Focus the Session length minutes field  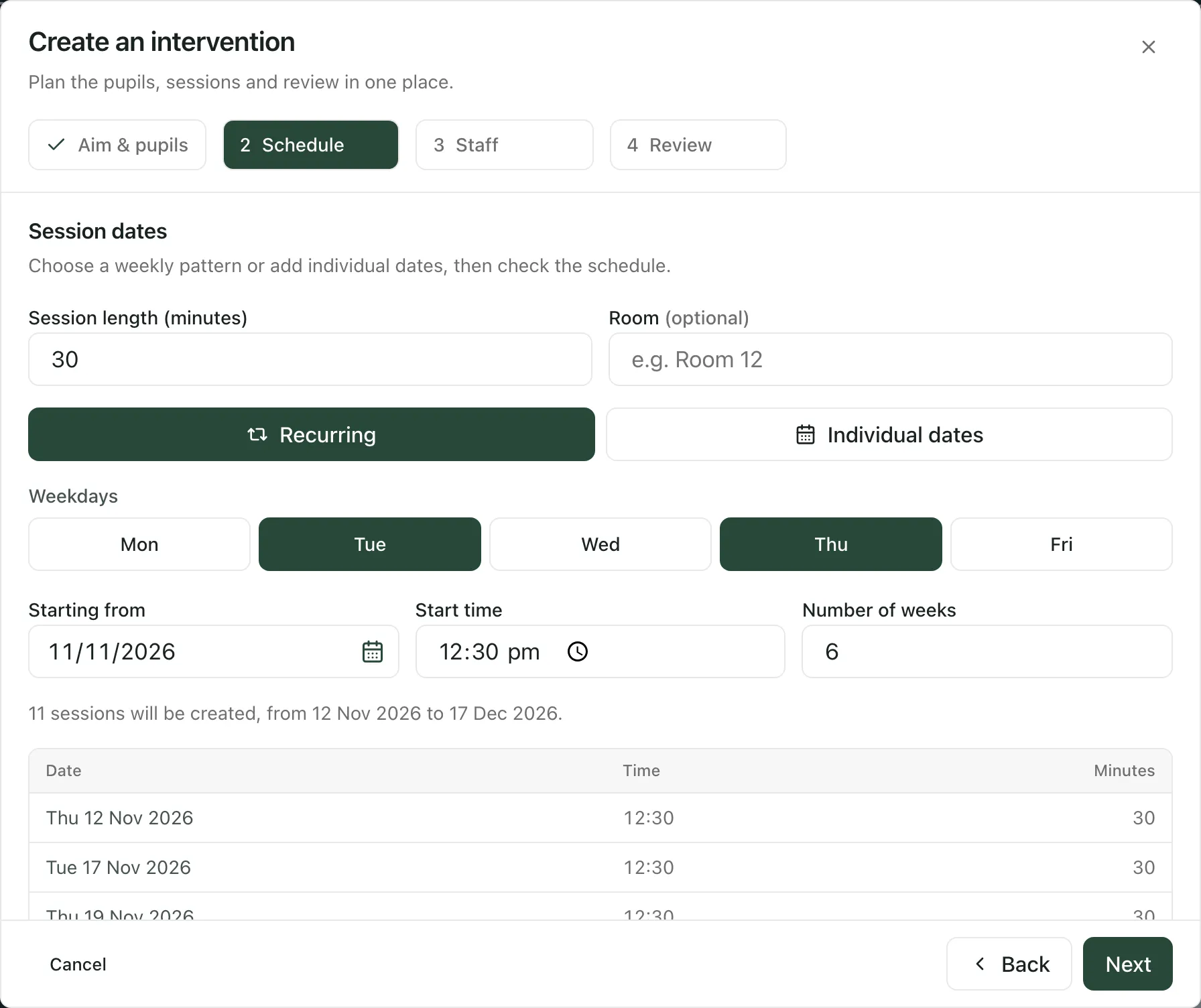(x=310, y=359)
